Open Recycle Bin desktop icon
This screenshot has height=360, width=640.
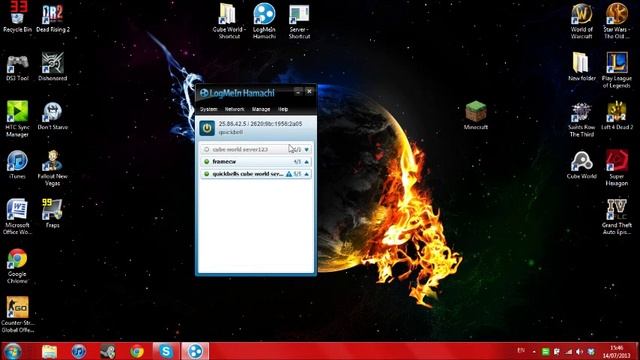click(x=17, y=17)
